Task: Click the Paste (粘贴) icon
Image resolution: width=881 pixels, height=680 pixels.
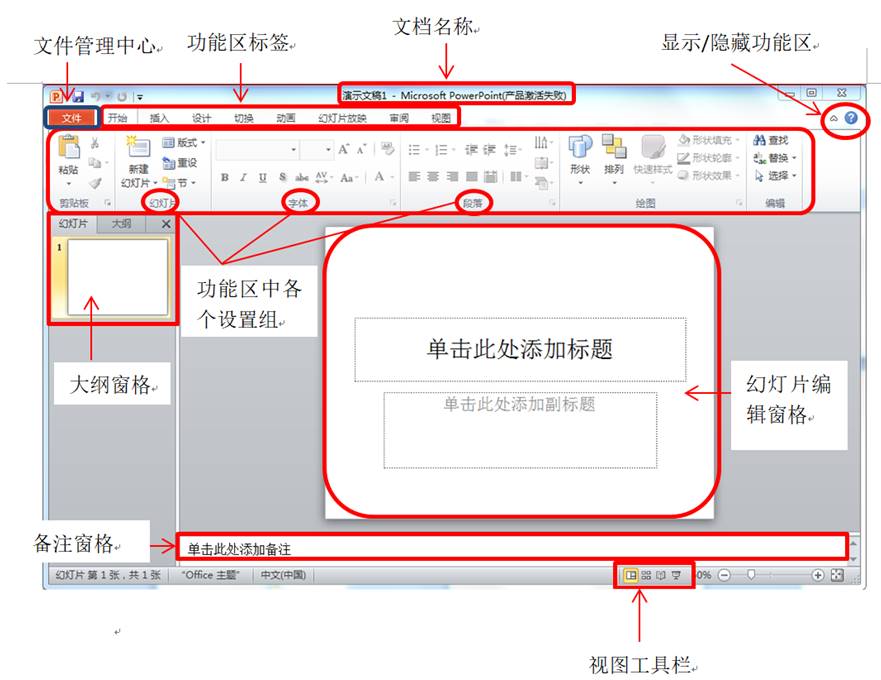Action: [x=67, y=149]
